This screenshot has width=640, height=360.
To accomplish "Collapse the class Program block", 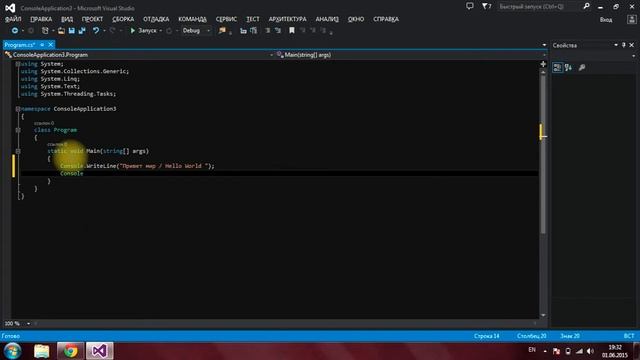I will tap(18, 130).
